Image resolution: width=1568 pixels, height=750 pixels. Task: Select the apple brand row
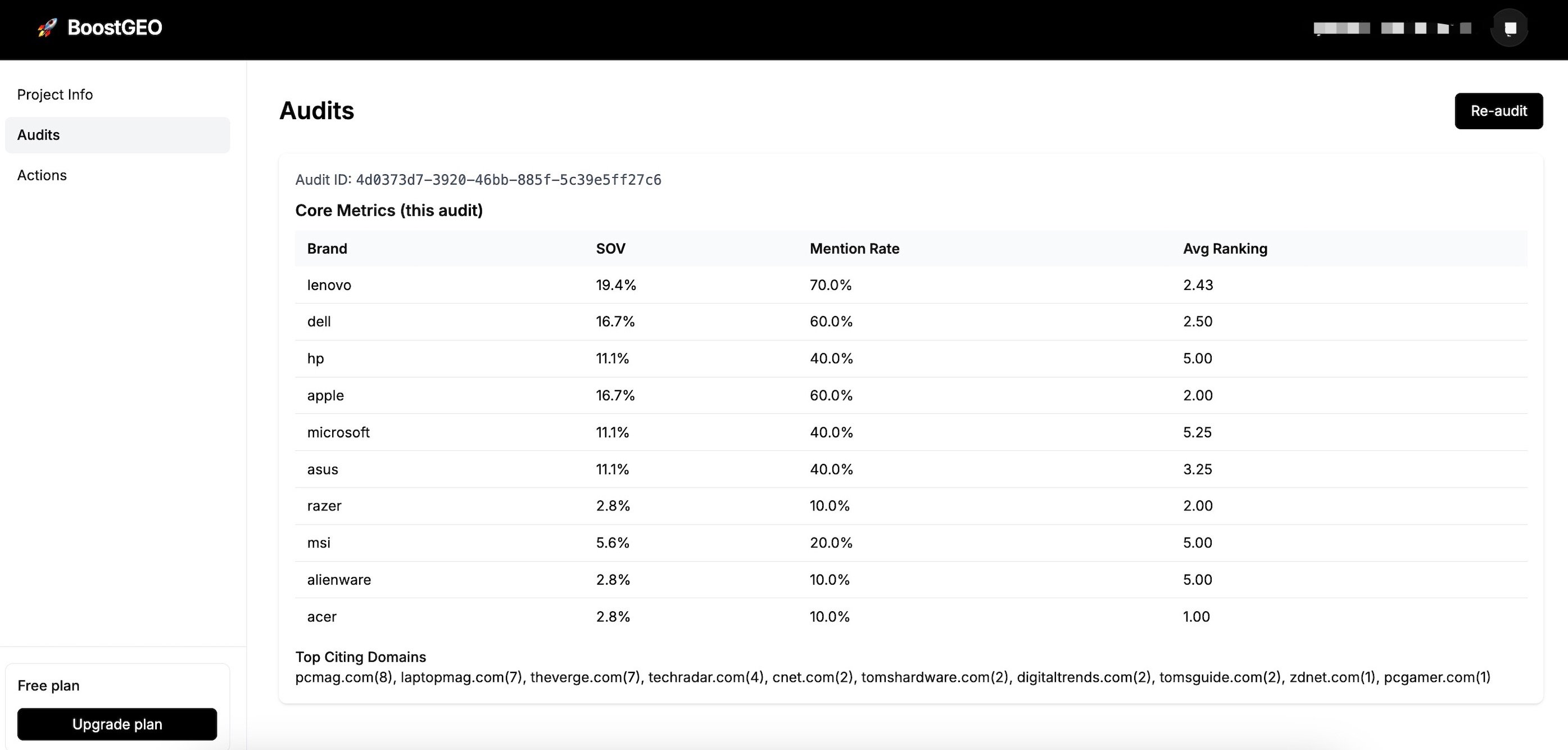[325, 395]
